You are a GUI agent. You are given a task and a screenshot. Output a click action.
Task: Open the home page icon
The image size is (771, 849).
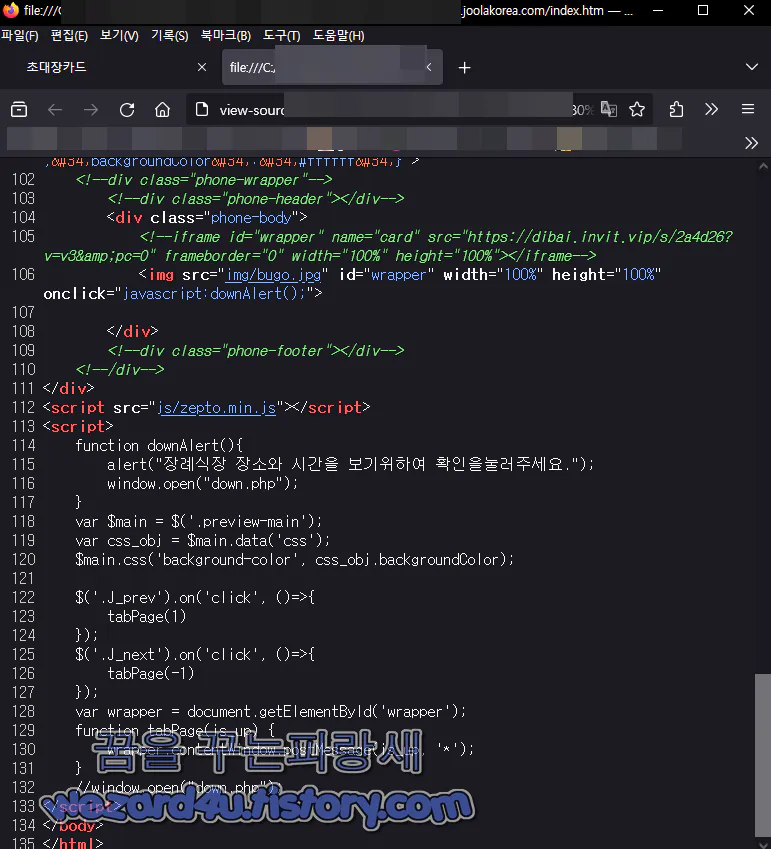click(162, 110)
